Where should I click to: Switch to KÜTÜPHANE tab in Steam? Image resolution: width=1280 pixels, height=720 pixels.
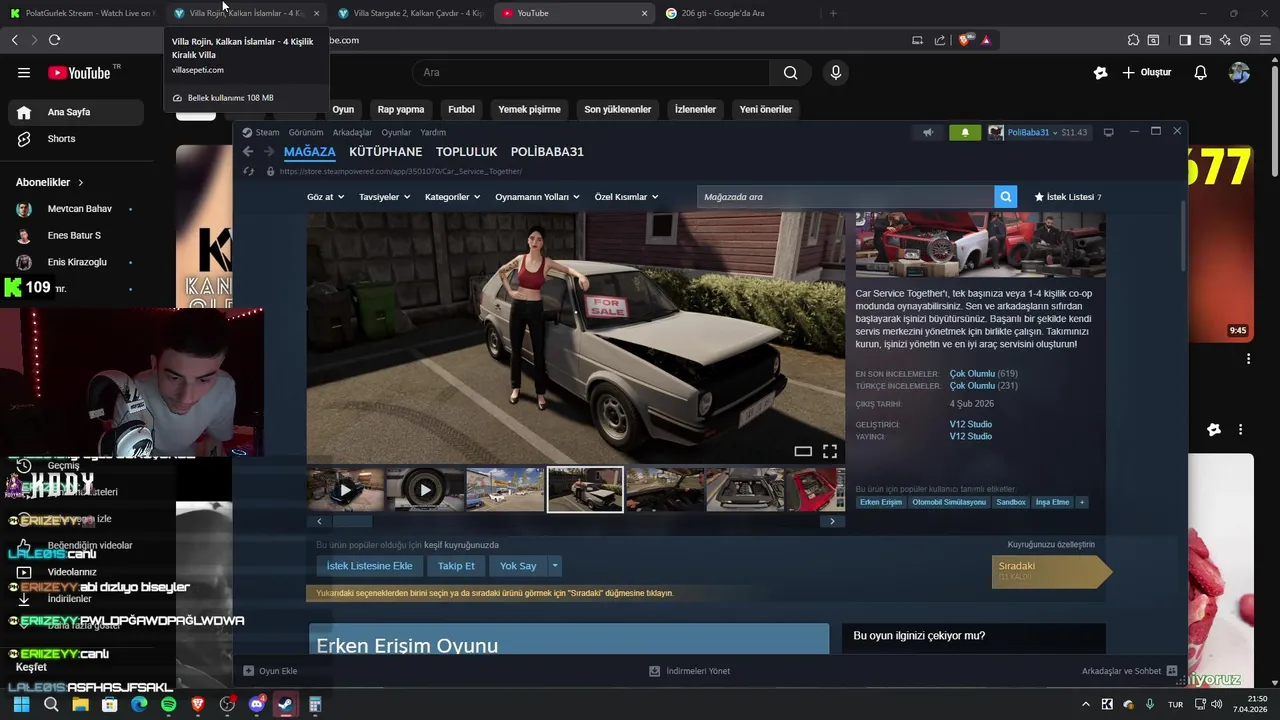point(386,152)
